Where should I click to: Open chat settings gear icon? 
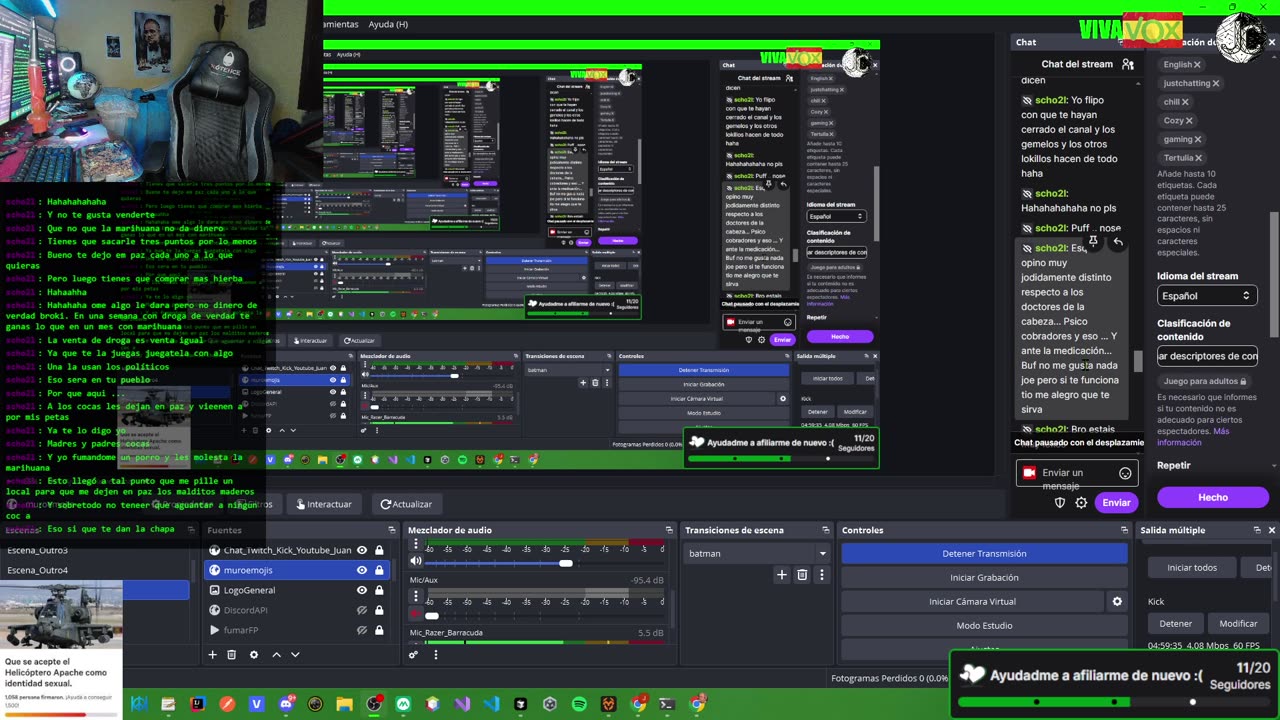1081,503
